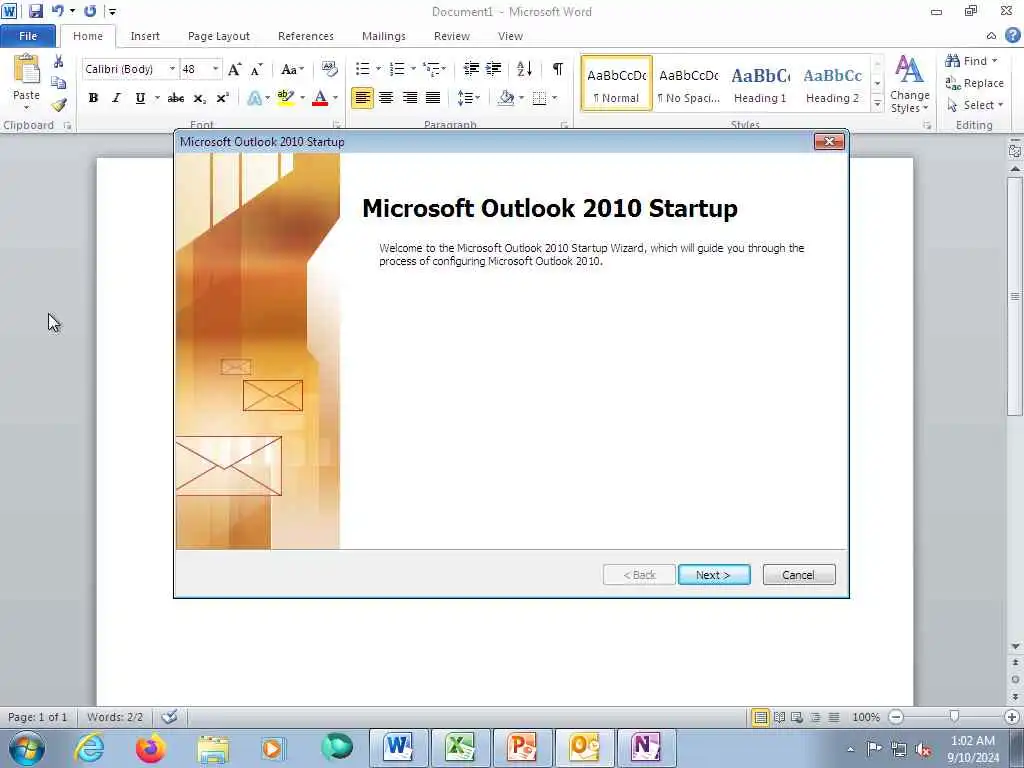This screenshot has width=1024, height=768.
Task: Click the Zoom In plus button
Action: click(1012, 717)
